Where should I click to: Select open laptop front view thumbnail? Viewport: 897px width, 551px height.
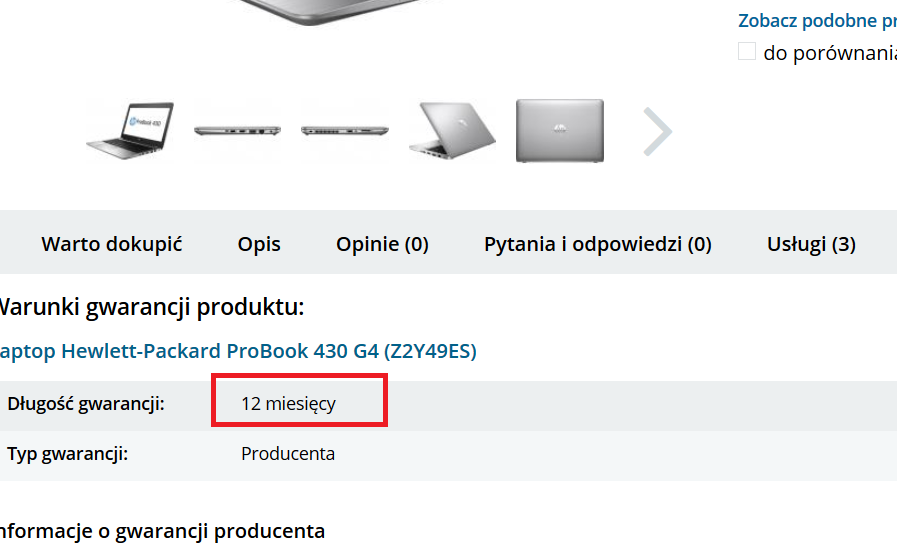point(130,130)
